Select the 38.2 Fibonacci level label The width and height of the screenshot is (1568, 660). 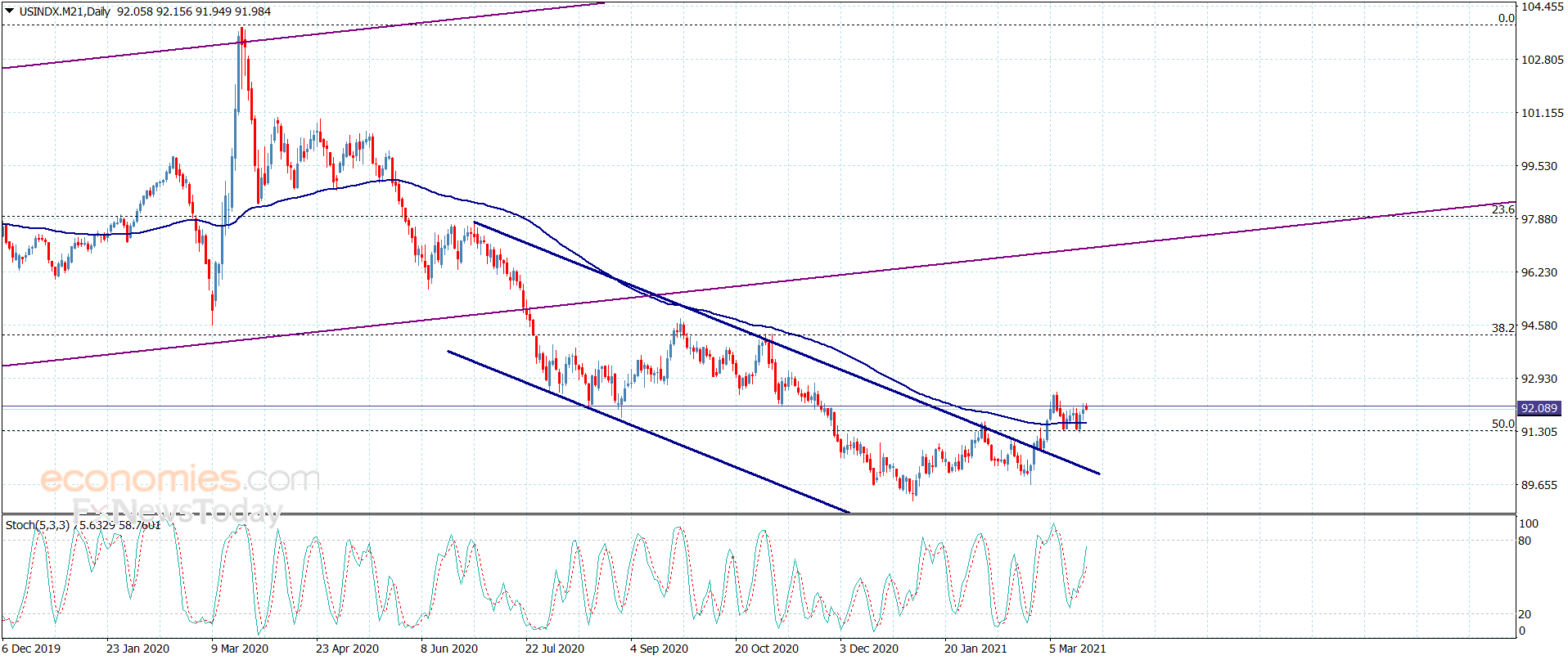coord(1503,328)
